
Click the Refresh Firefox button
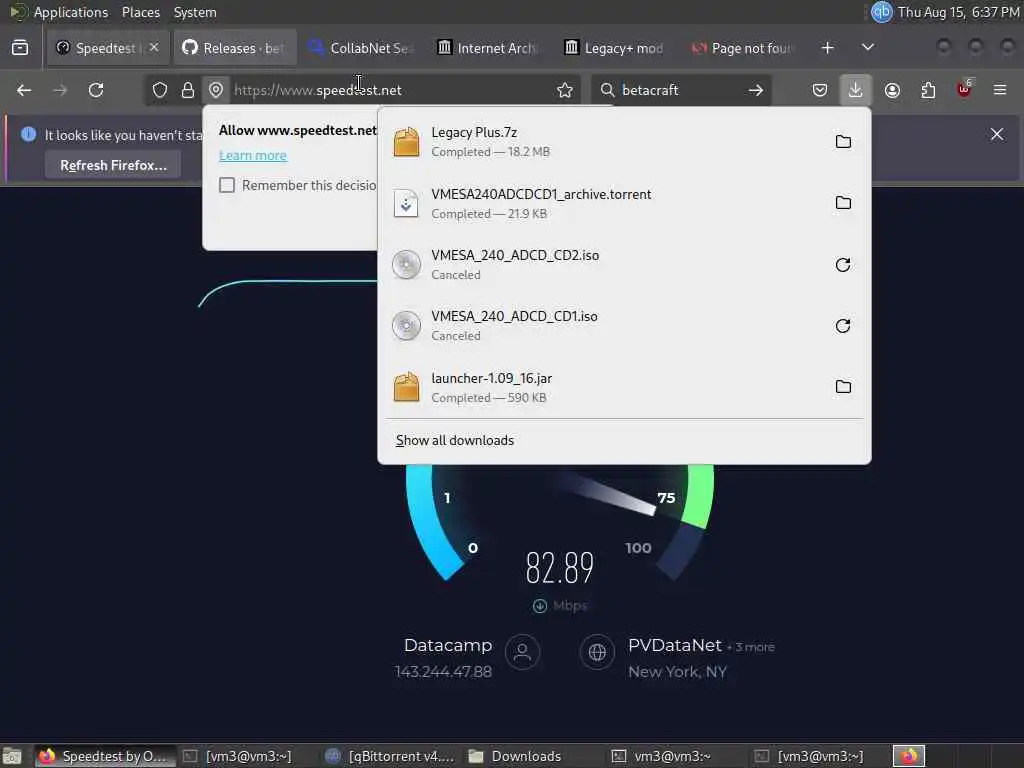click(x=113, y=165)
